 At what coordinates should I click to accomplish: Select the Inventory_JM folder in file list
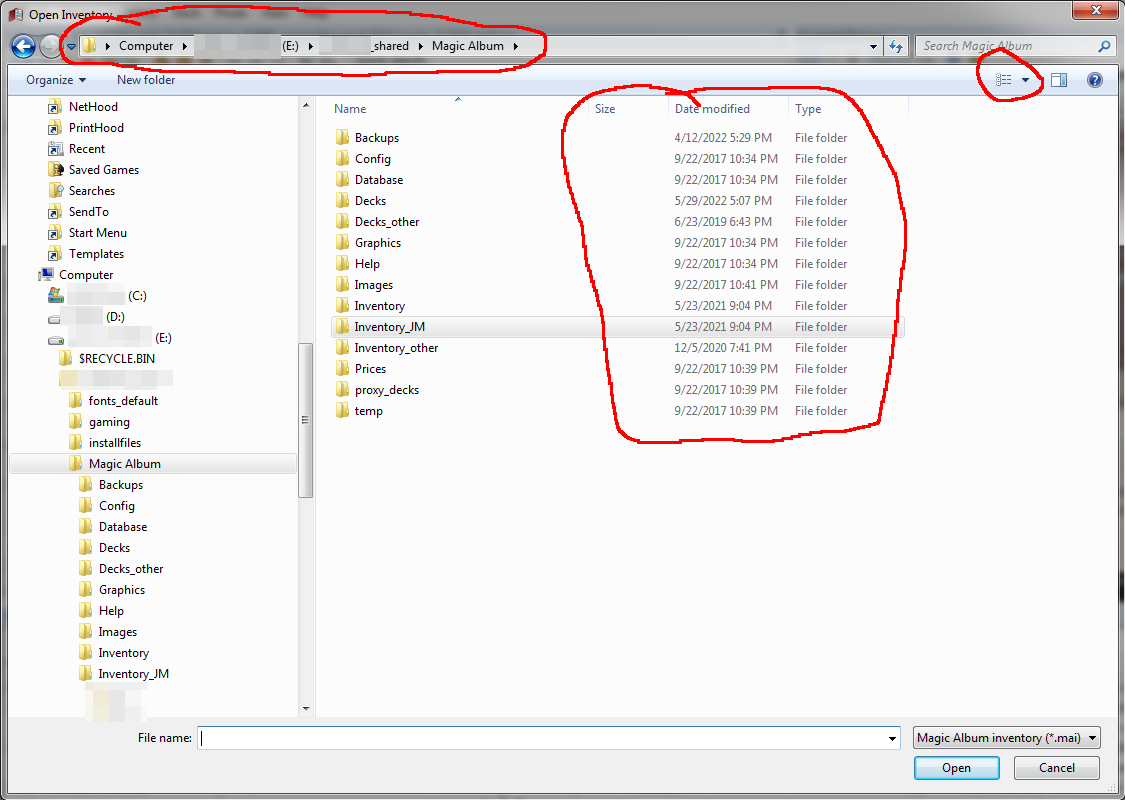(x=617, y=326)
